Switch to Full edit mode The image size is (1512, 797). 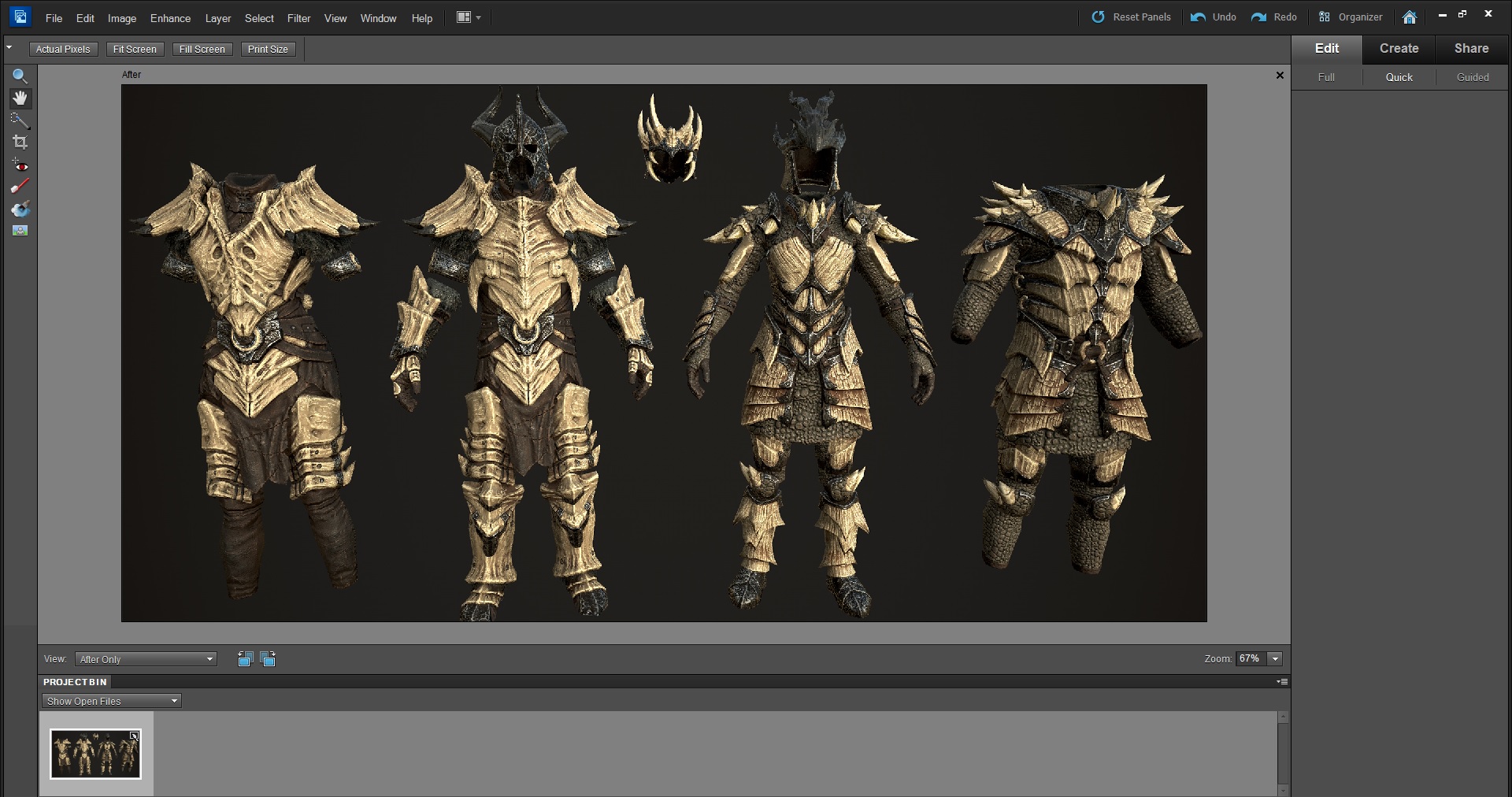(1326, 77)
